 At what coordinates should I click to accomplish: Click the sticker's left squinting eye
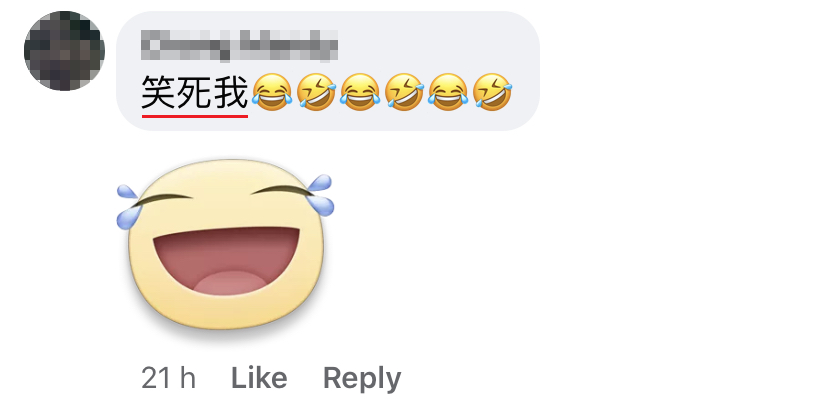162,200
